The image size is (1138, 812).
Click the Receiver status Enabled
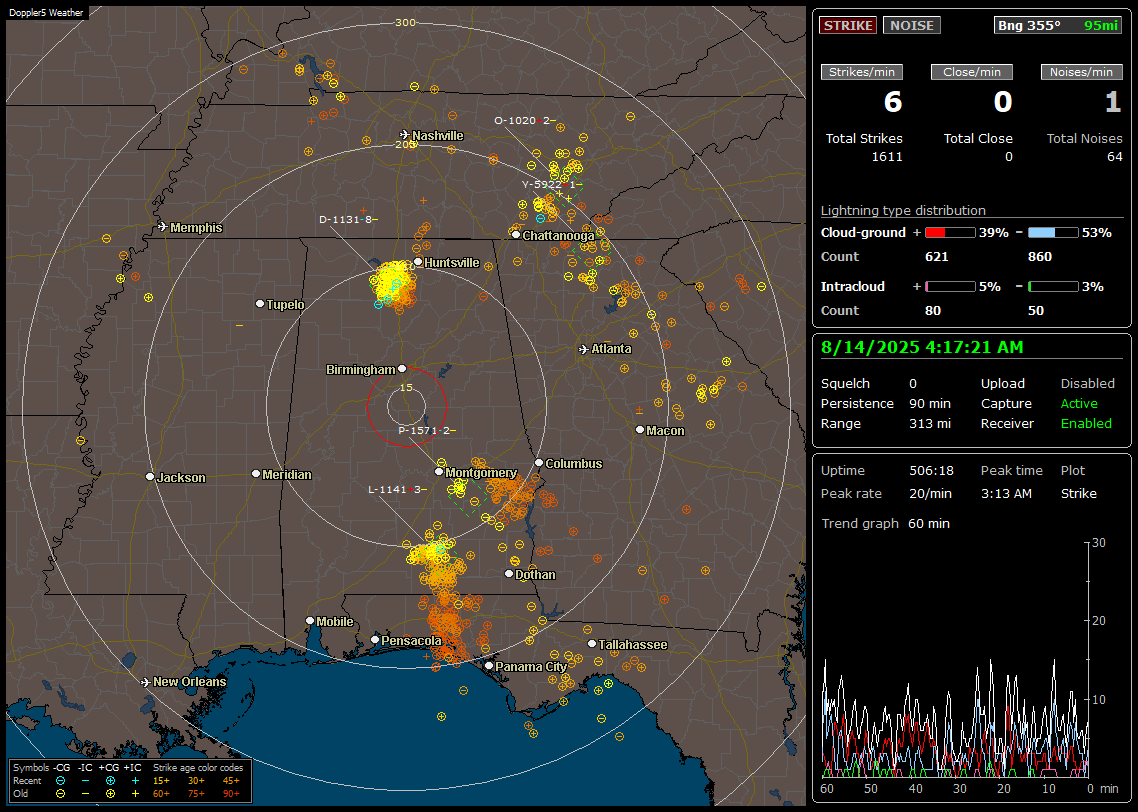1086,423
